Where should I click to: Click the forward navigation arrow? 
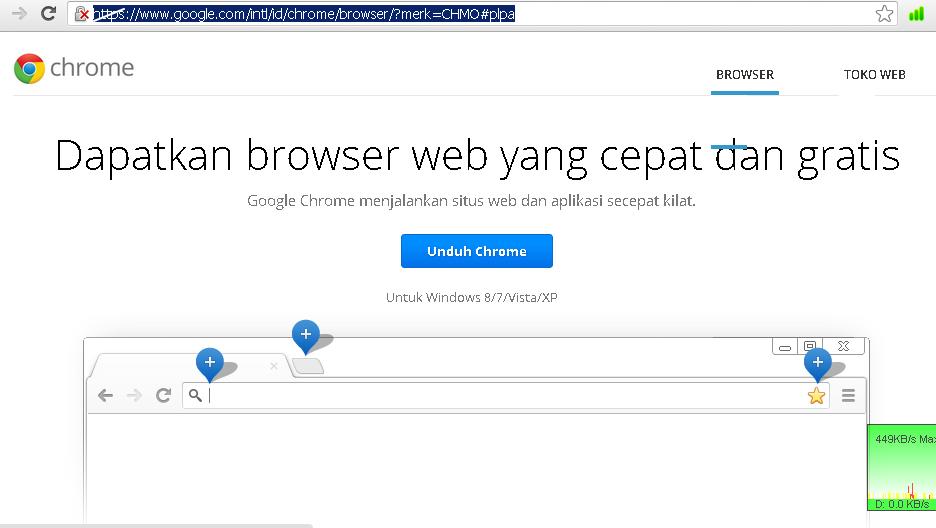19,13
